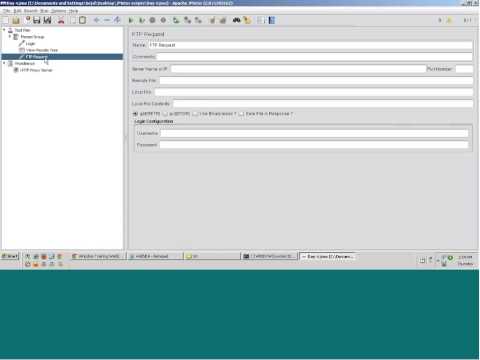Click the Save floppy disk icon
480x360 pixels.
coord(37,20)
